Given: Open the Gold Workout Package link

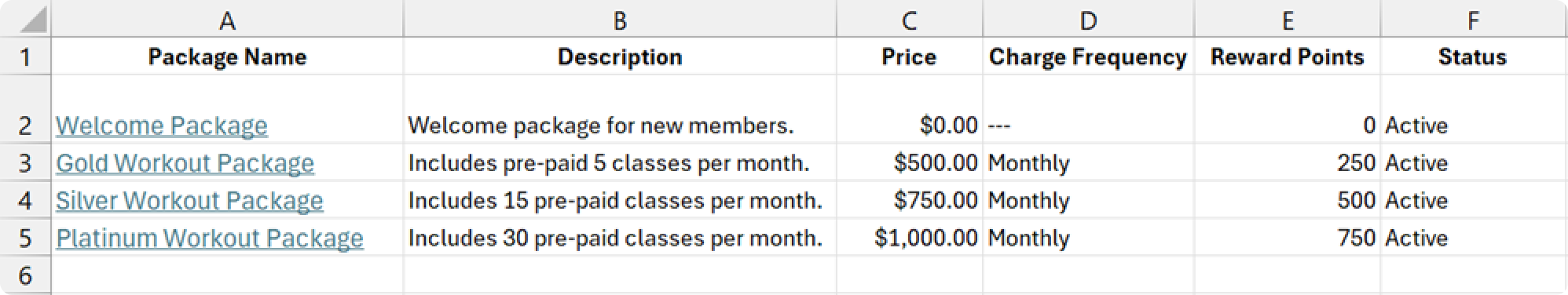Looking at the screenshot, I should point(185,163).
